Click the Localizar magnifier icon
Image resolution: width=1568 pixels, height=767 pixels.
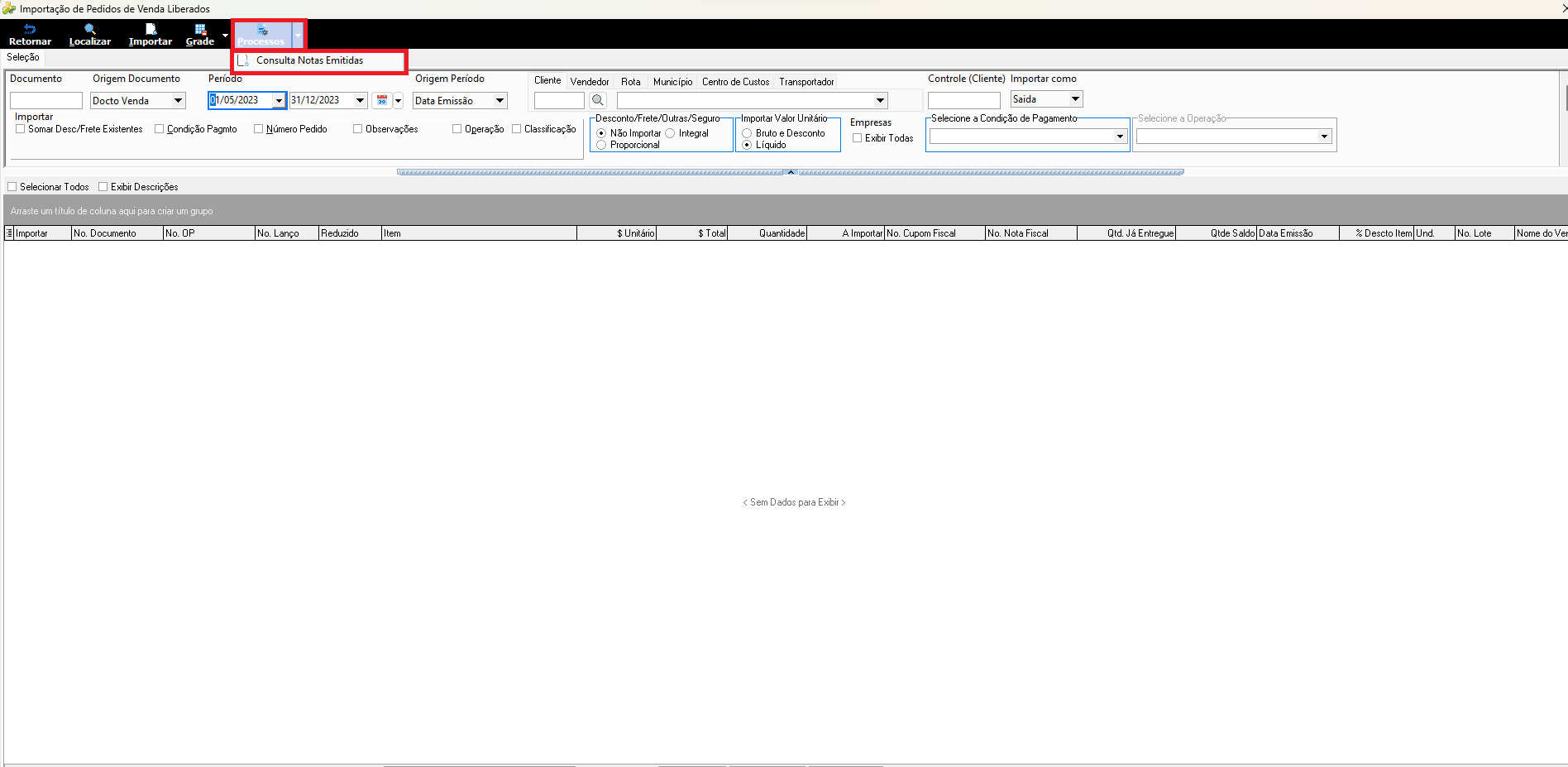pyautogui.click(x=90, y=29)
